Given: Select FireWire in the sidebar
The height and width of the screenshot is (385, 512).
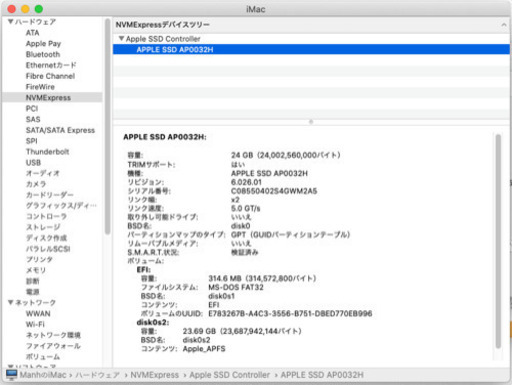Looking at the screenshot, I should click(x=40, y=87).
